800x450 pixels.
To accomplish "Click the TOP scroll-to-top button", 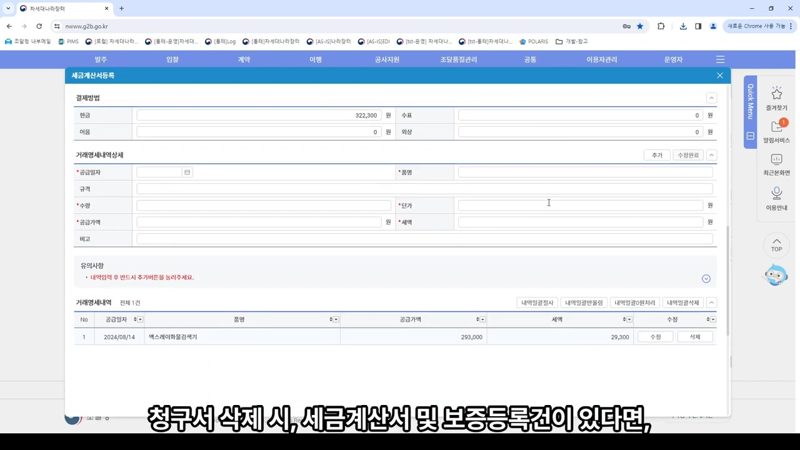I will click(777, 245).
